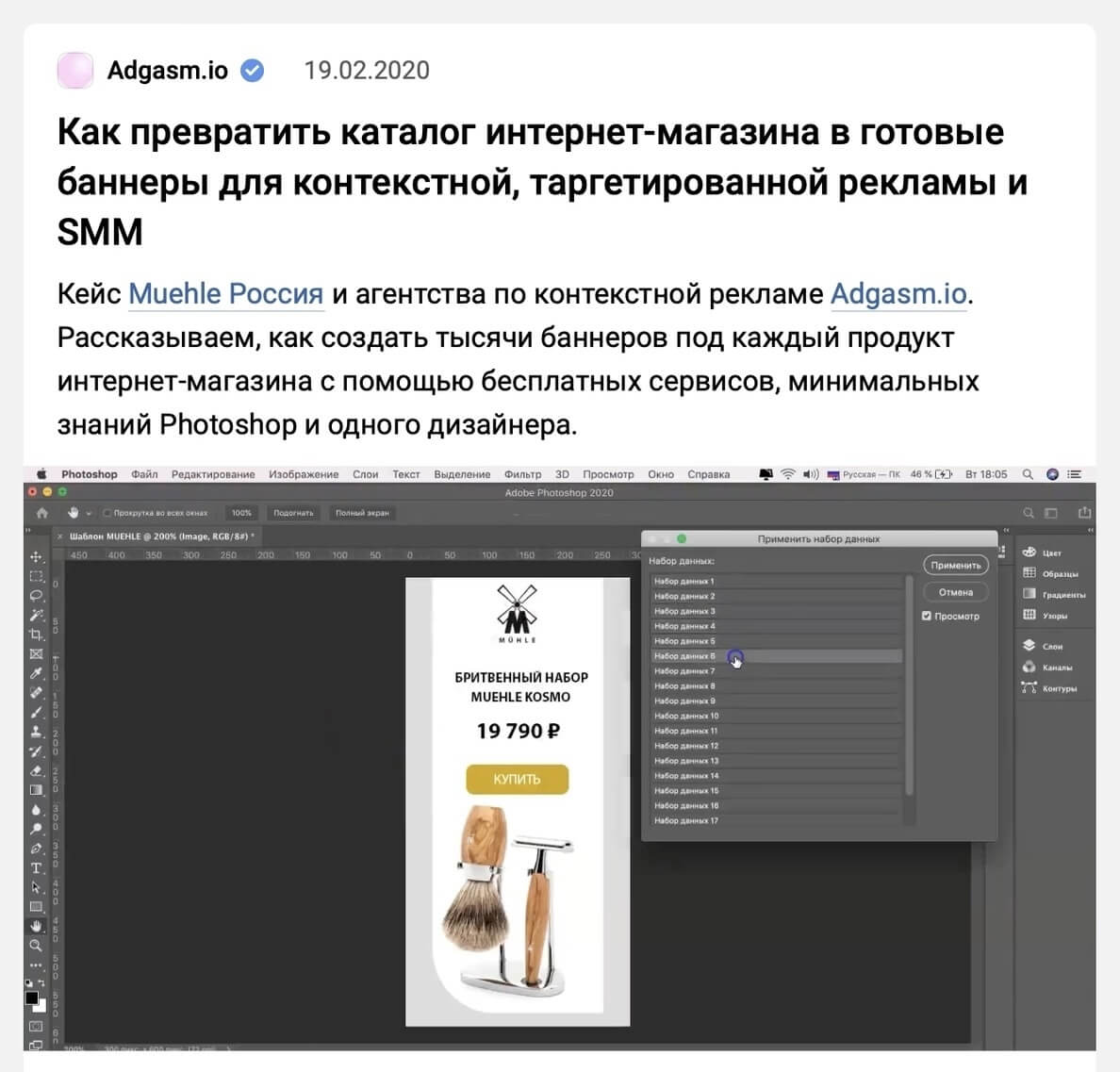Select the Blur tool
1120x1072 pixels.
(36, 809)
